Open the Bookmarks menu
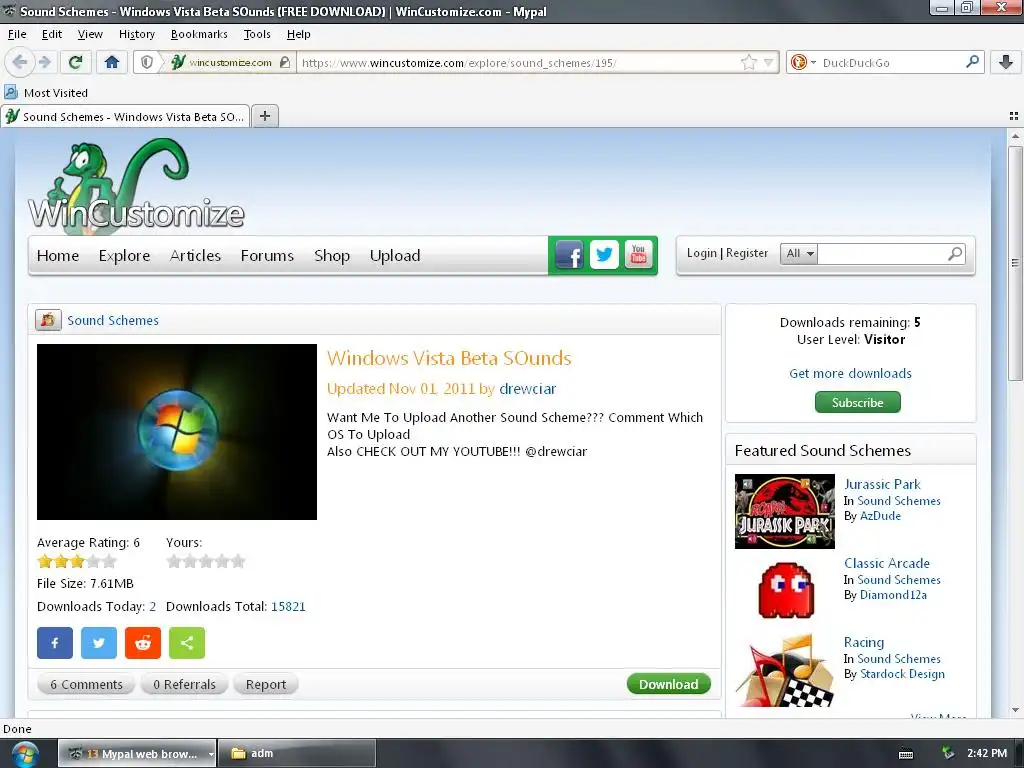1024x768 pixels. 199,34
